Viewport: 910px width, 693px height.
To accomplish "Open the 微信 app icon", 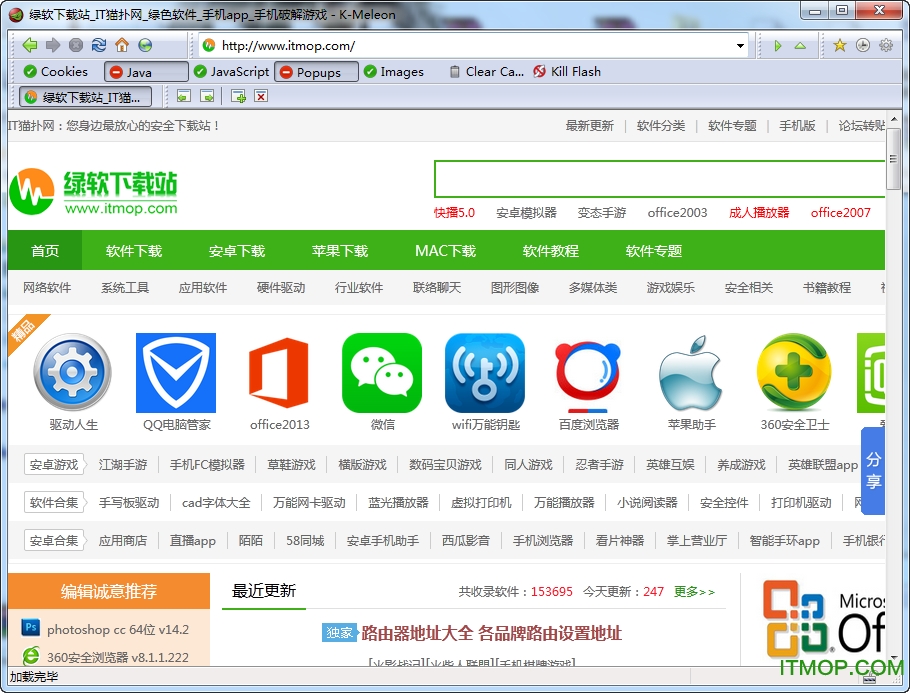I will tap(382, 373).
